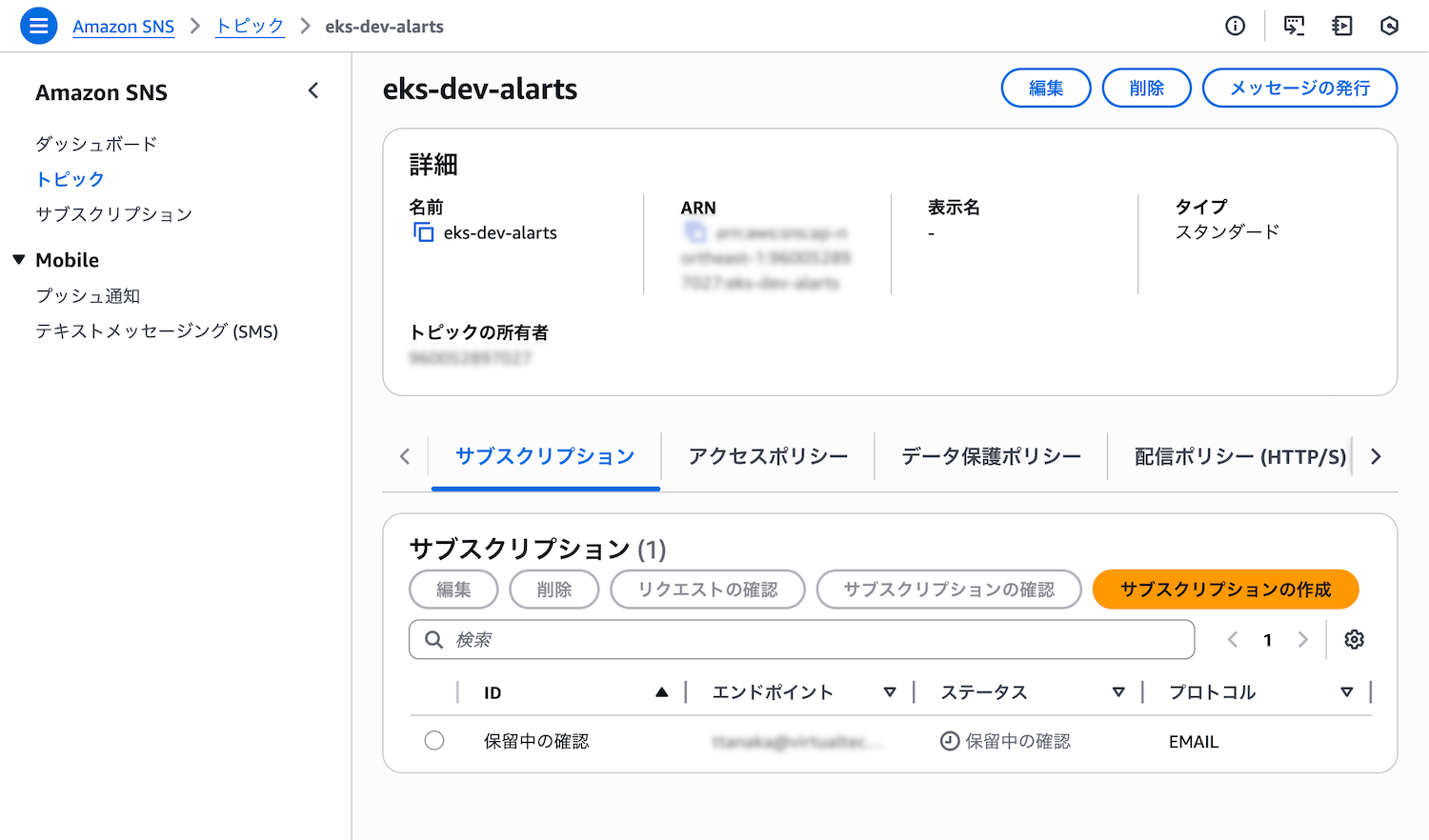Click メッセージの発行 button
1429x840 pixels.
[1300, 88]
